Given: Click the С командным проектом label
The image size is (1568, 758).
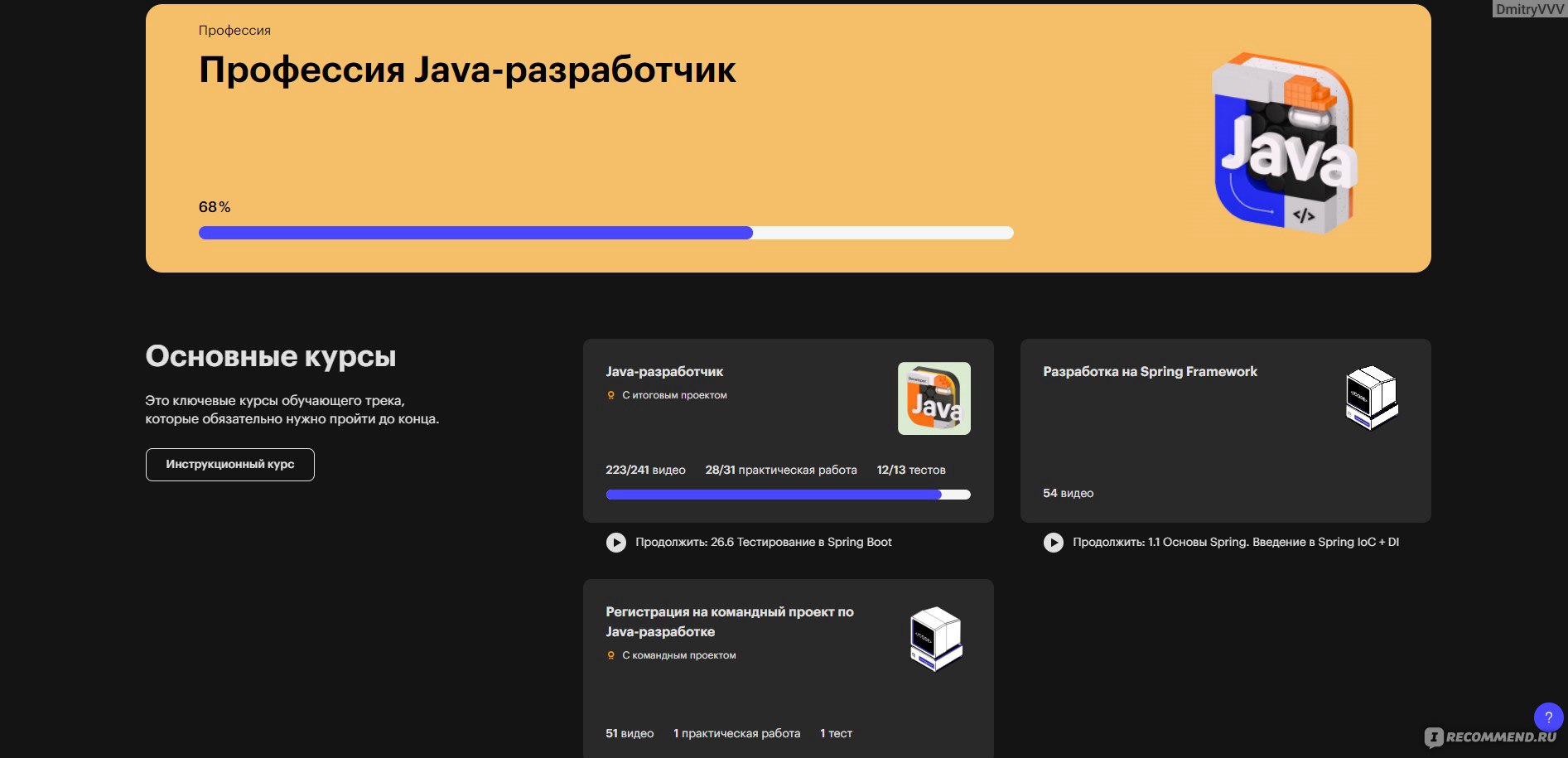Looking at the screenshot, I should pyautogui.click(x=679, y=656).
